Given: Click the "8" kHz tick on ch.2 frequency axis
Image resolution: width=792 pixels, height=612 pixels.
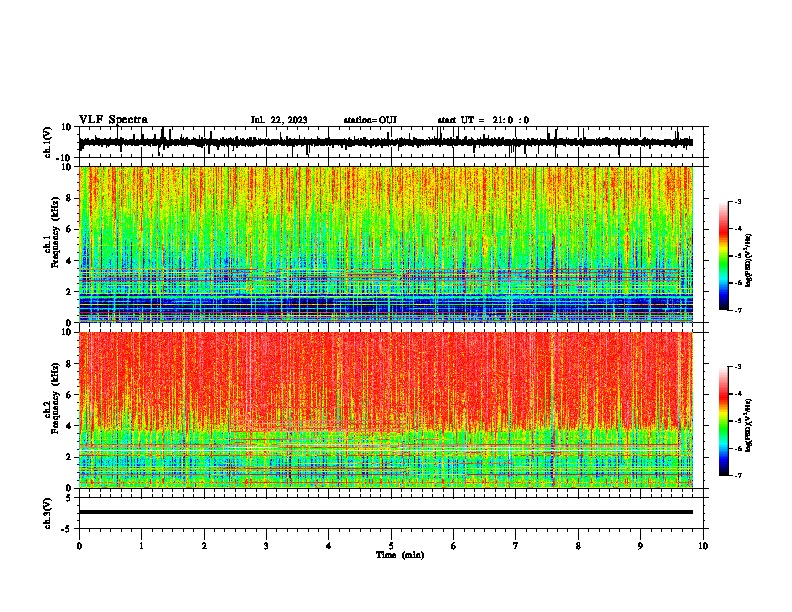Looking at the screenshot, I should tap(70, 364).
